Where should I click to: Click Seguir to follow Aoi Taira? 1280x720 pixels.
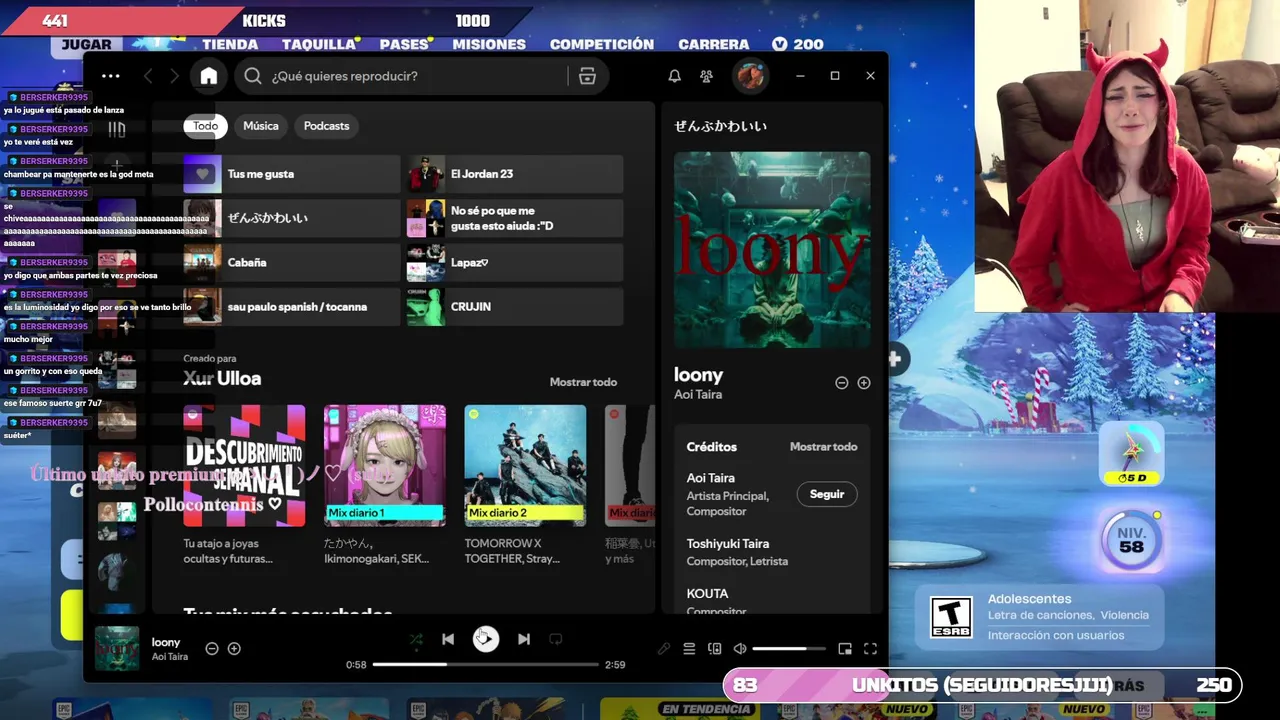pyautogui.click(x=827, y=494)
